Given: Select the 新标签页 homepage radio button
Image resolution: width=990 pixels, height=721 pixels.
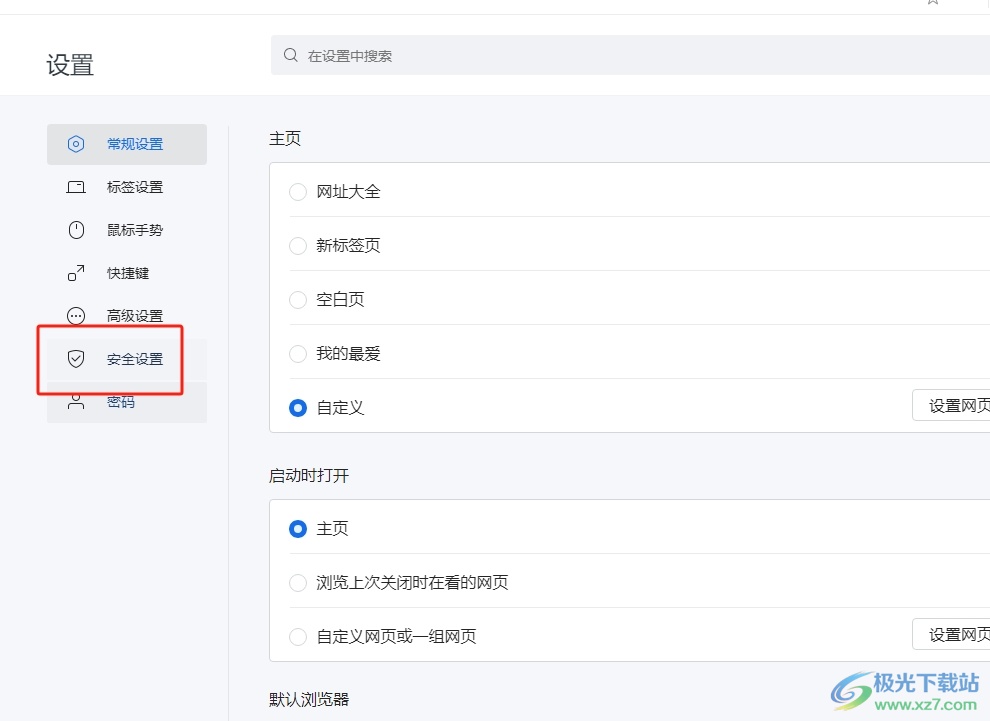Looking at the screenshot, I should pyautogui.click(x=298, y=246).
